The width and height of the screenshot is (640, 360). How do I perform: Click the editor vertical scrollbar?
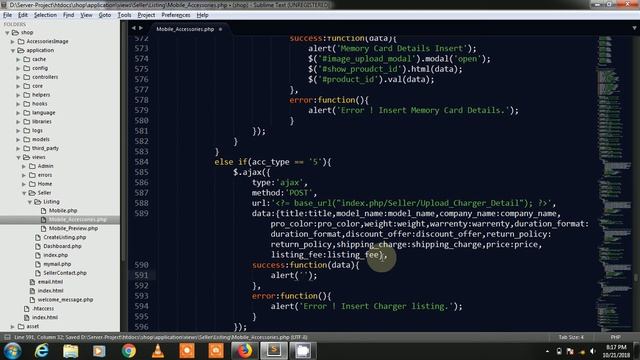pos(635,278)
